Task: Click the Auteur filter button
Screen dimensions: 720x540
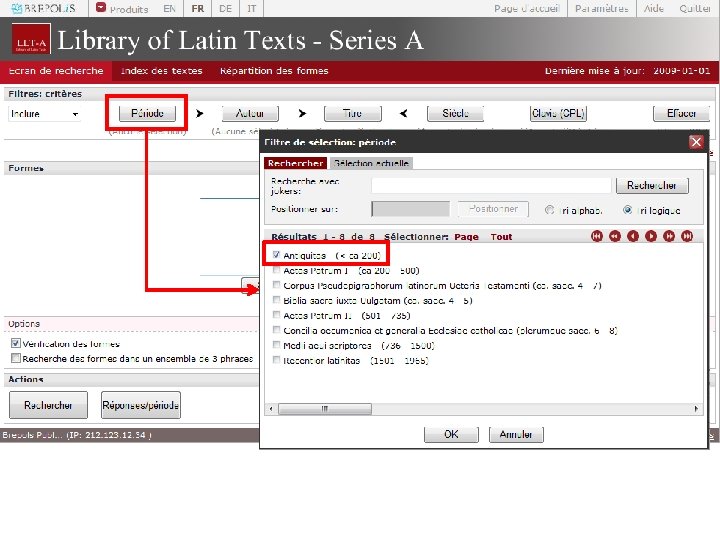Action: point(250,113)
